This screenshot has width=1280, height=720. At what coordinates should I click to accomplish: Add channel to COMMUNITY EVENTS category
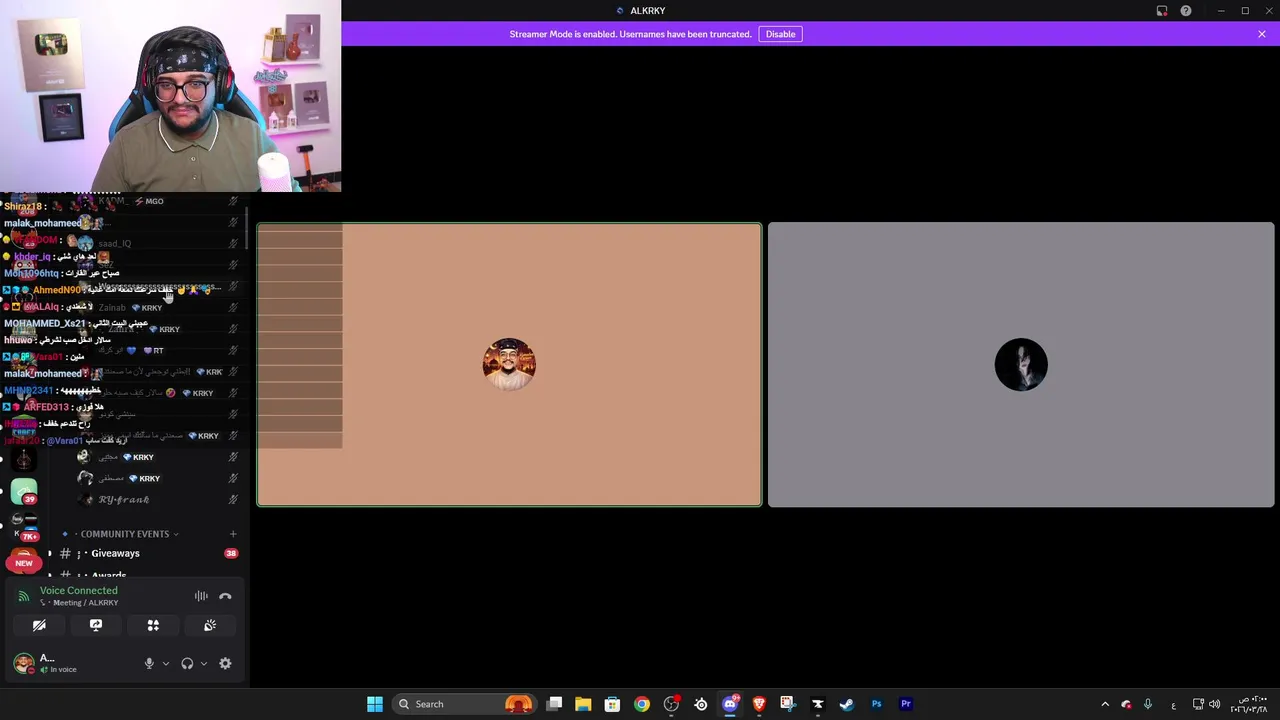(233, 534)
